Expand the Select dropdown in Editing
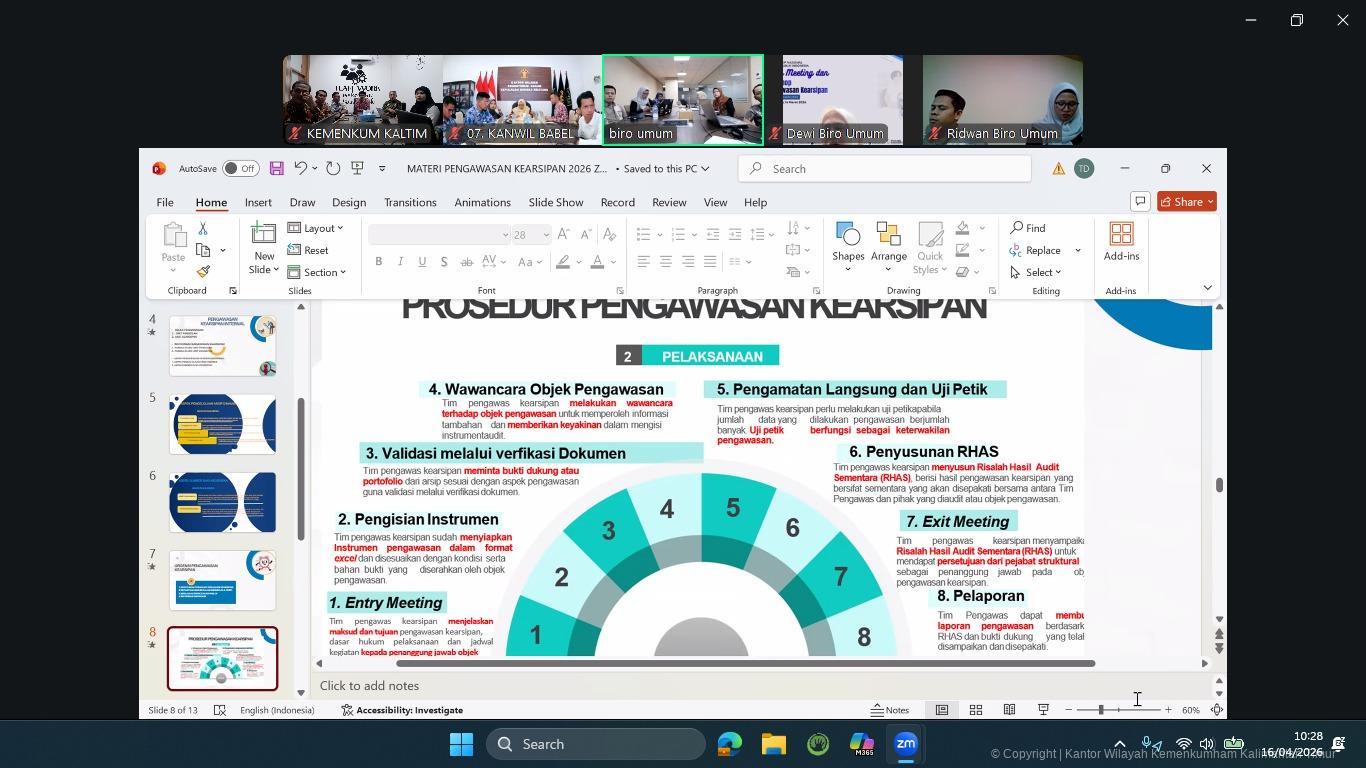The image size is (1366, 768). coord(1036,272)
